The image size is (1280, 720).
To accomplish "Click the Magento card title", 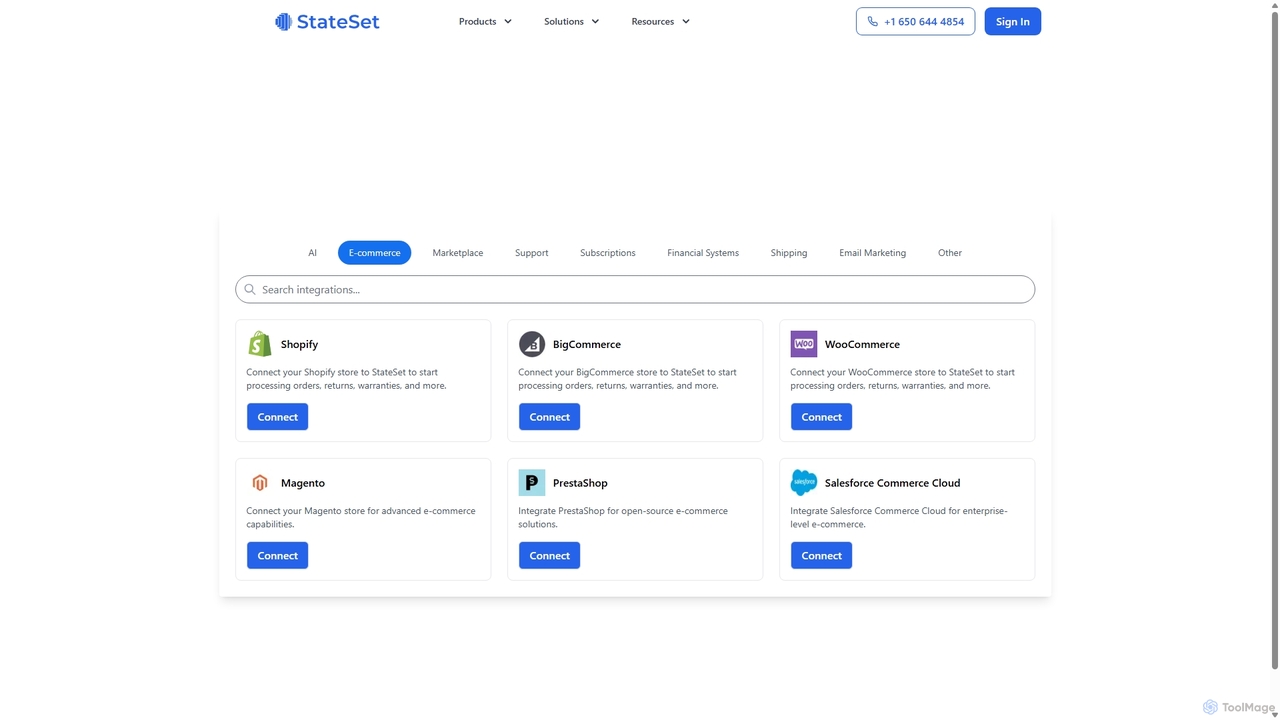I will coord(303,483).
